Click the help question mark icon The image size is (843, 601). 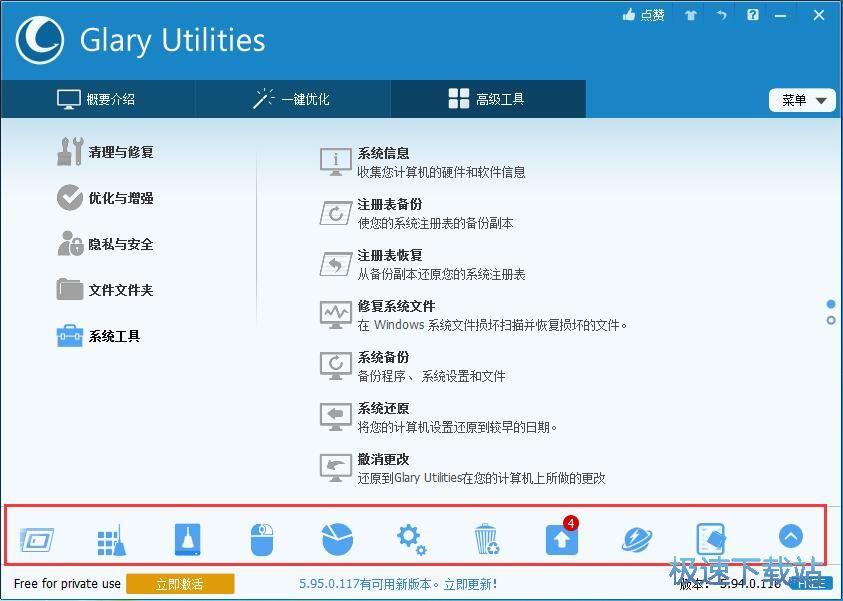[x=753, y=15]
